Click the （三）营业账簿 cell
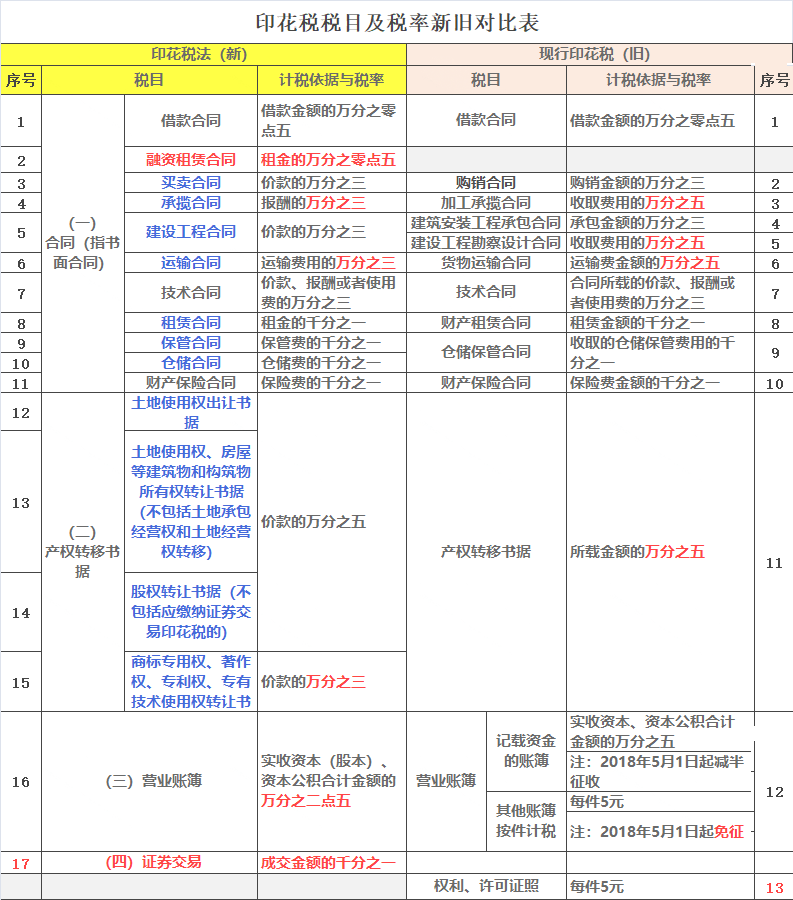This screenshot has height=900, width=793. 149,781
